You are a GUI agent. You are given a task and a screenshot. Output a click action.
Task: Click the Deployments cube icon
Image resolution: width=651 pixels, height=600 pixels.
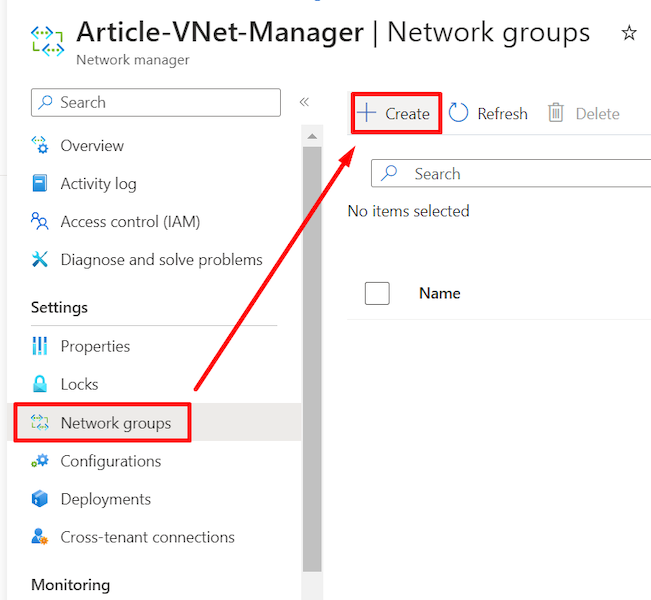(x=40, y=499)
